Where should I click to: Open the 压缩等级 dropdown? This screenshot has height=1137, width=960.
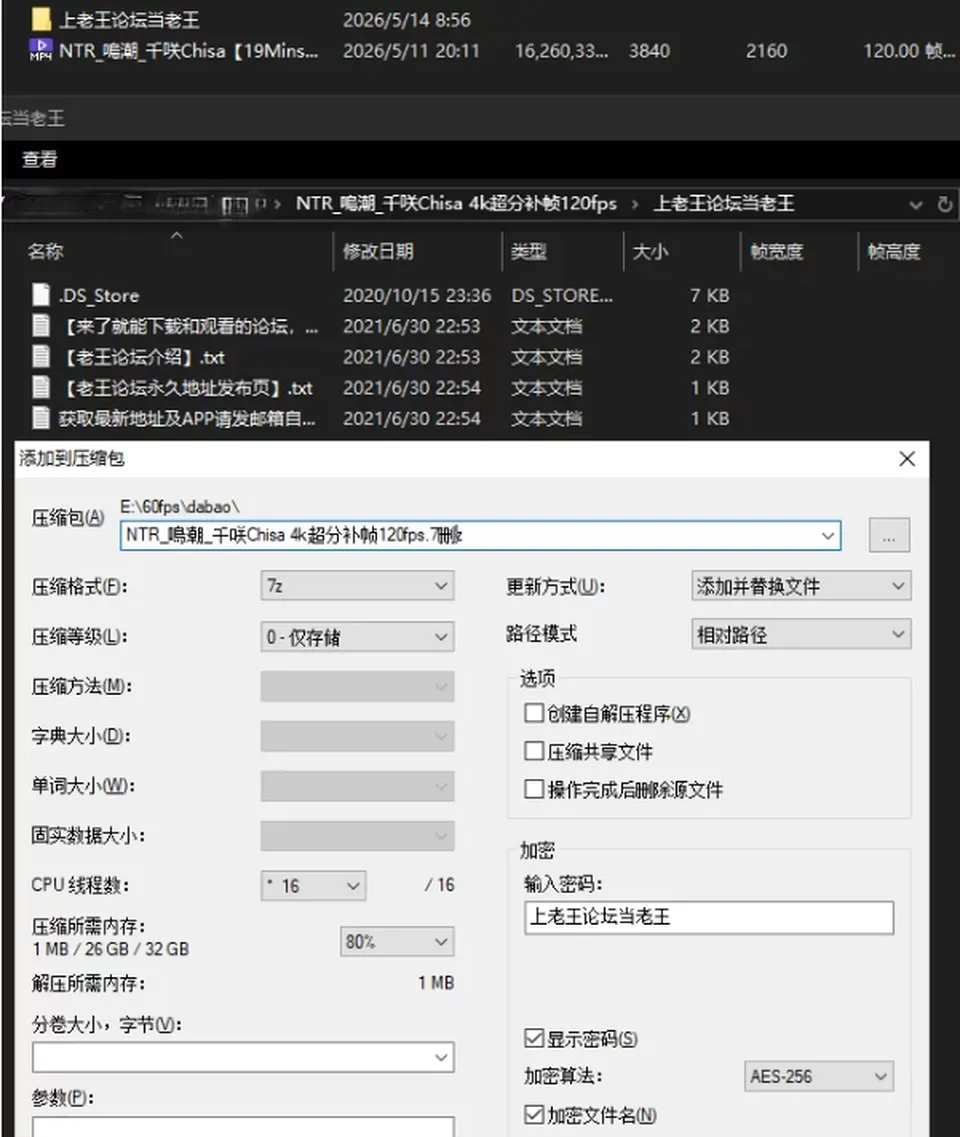point(357,637)
